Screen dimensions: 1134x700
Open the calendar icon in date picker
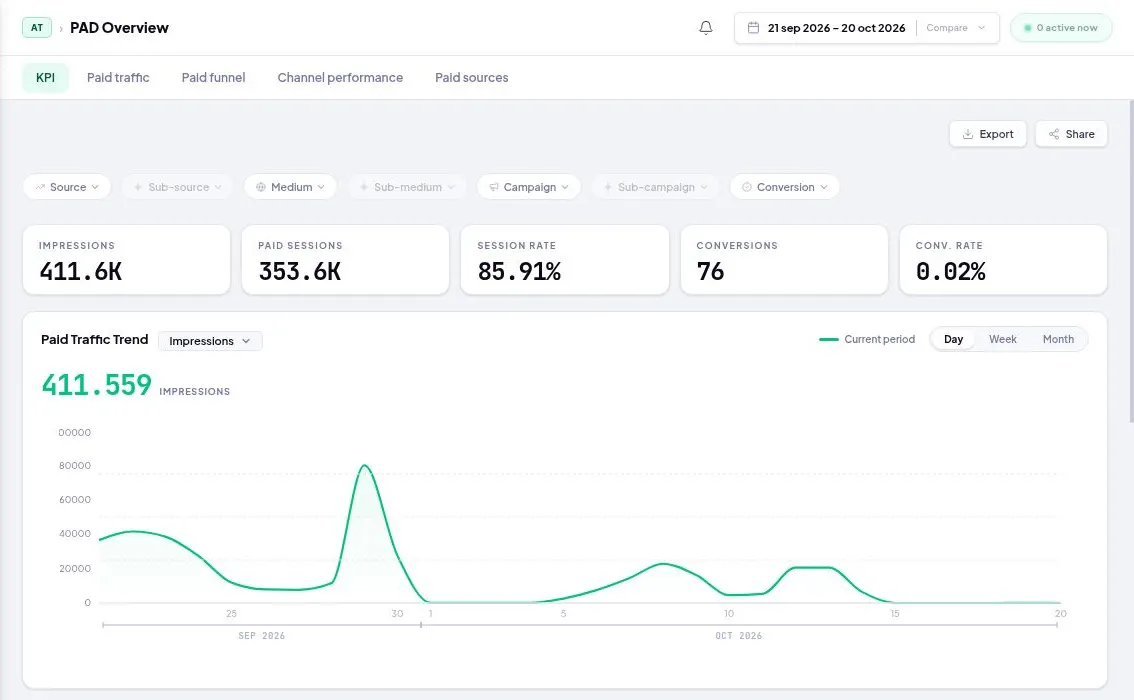click(x=753, y=27)
